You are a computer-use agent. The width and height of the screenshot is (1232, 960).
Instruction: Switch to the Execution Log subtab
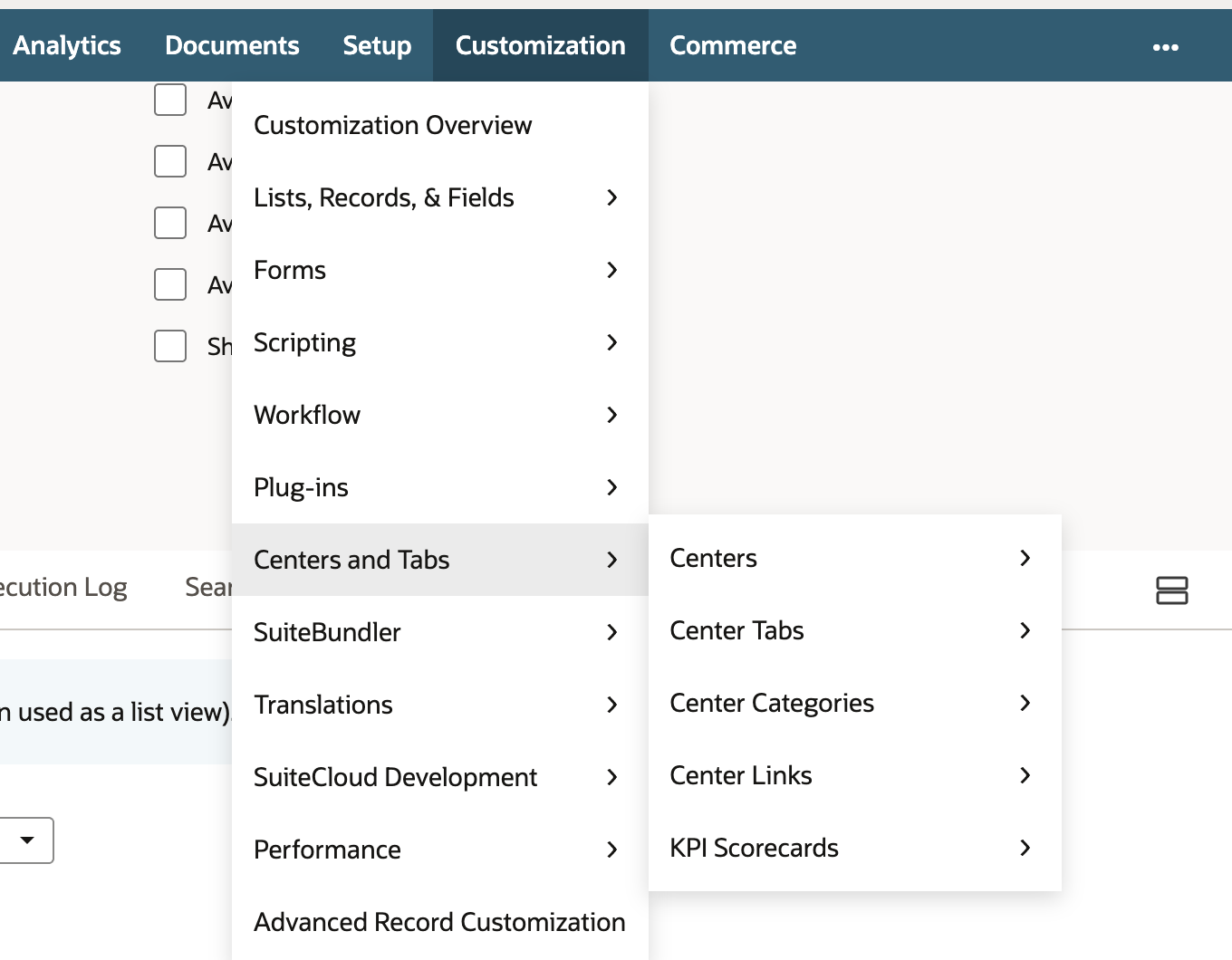(x=63, y=588)
